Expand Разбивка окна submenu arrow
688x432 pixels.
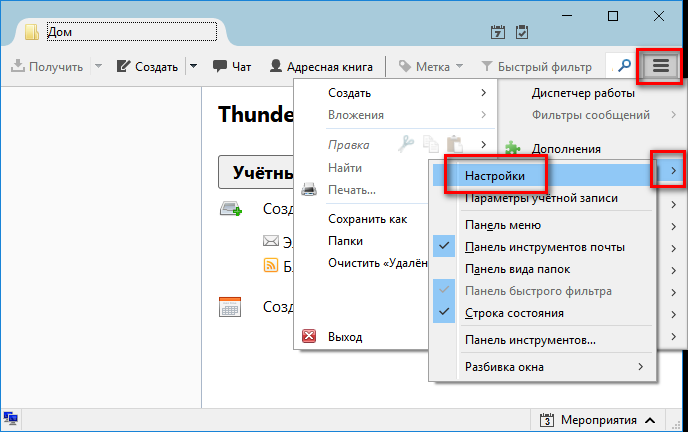(x=641, y=366)
